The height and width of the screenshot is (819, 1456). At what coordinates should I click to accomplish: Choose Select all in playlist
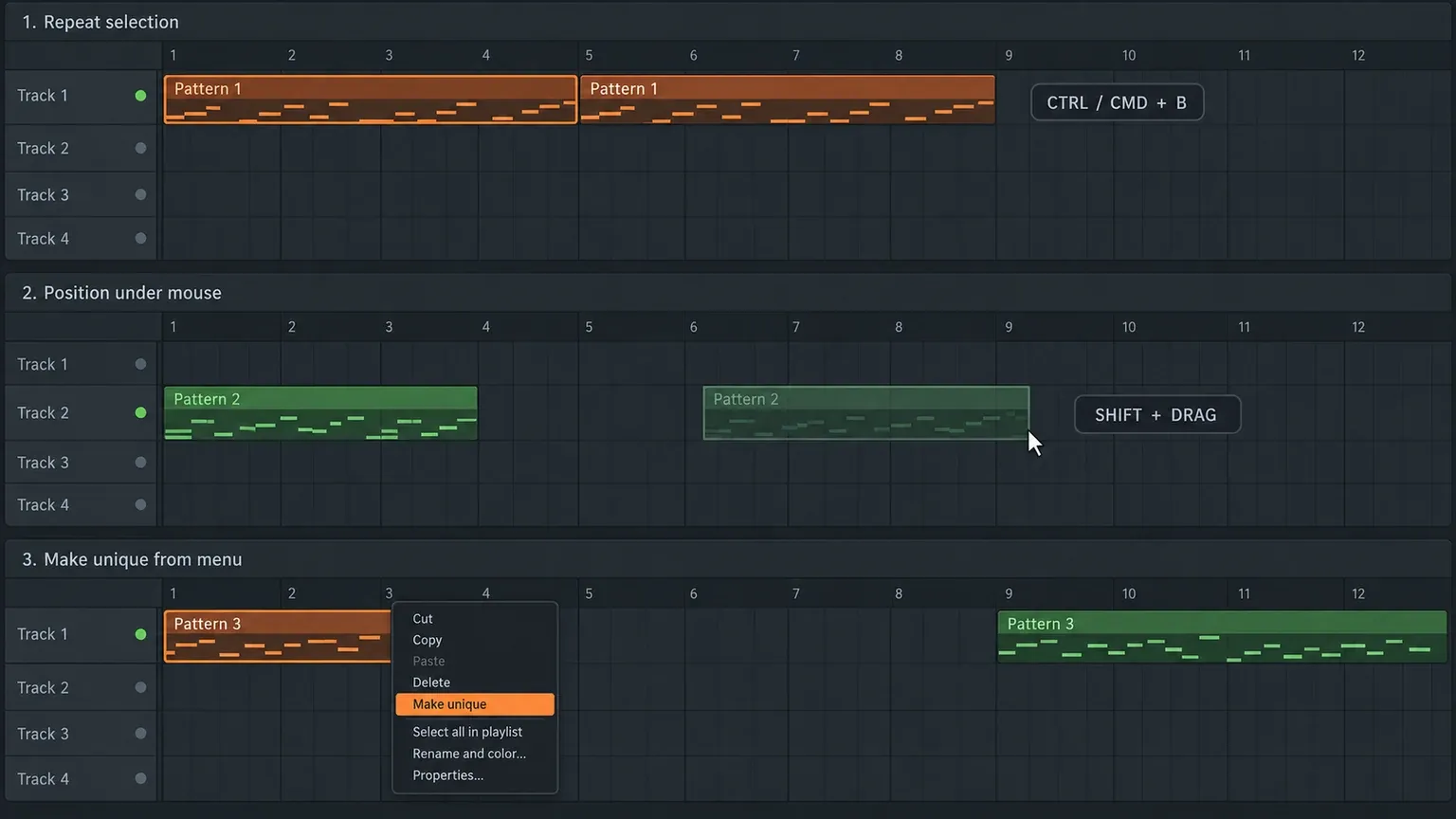point(475,732)
